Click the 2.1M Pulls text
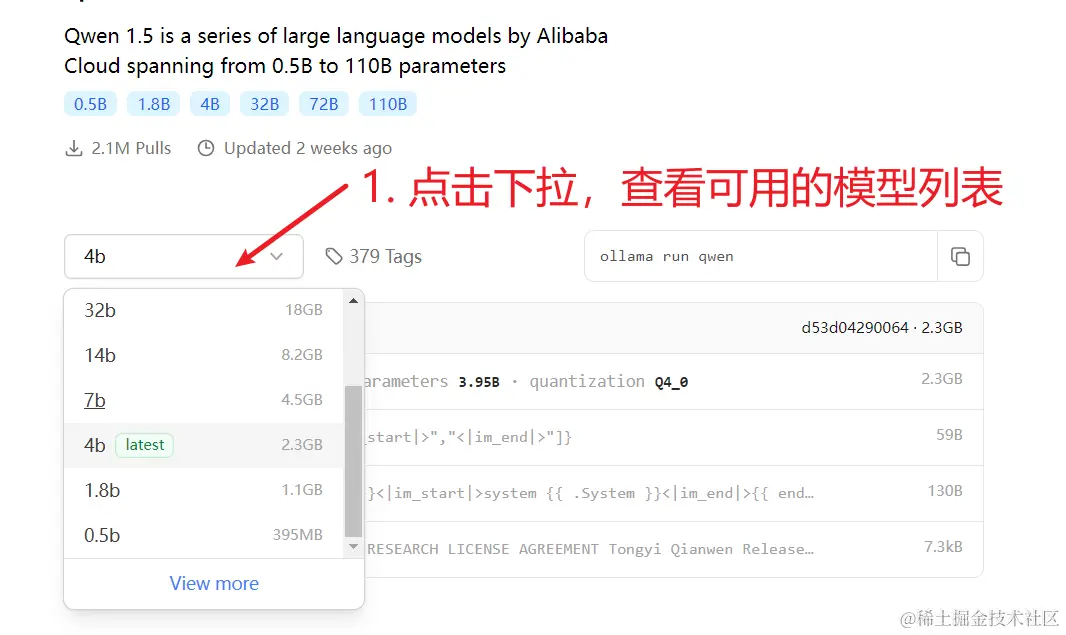This screenshot has width=1066, height=635. pyautogui.click(x=131, y=148)
